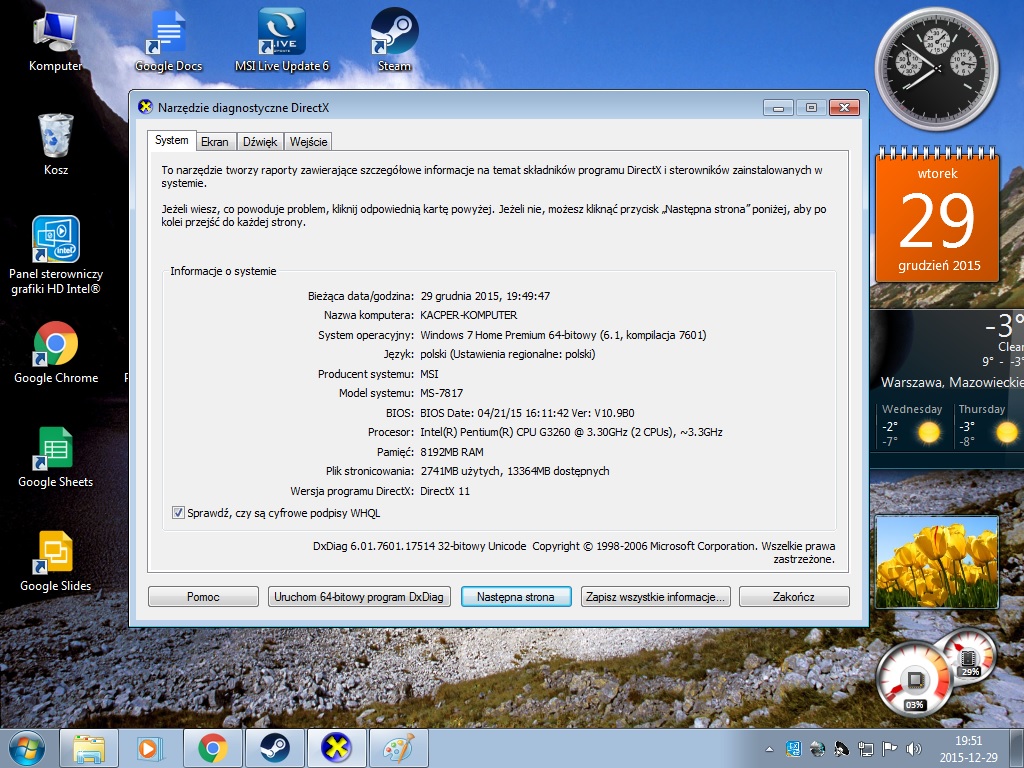The height and width of the screenshot is (768, 1024).
Task: Click the system model MS-7817
Action: pos(441,393)
